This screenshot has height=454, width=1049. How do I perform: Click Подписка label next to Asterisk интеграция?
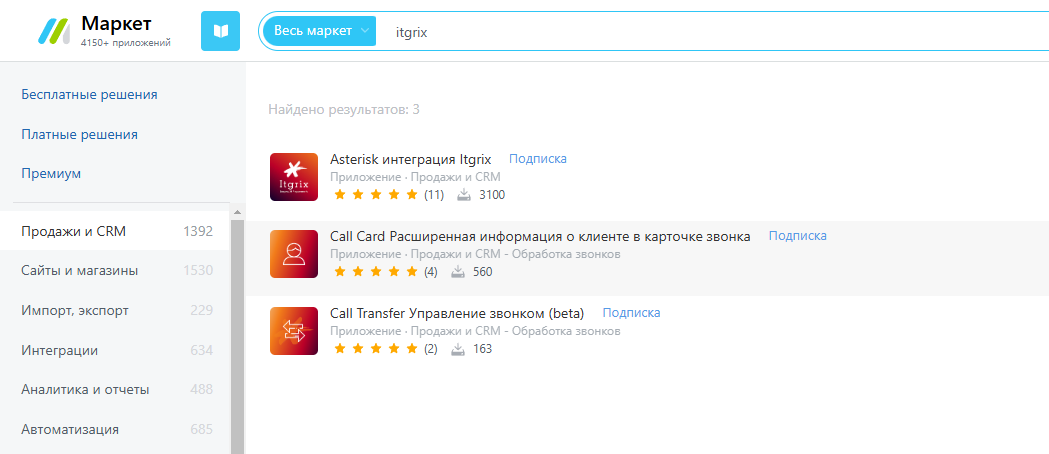tap(538, 158)
